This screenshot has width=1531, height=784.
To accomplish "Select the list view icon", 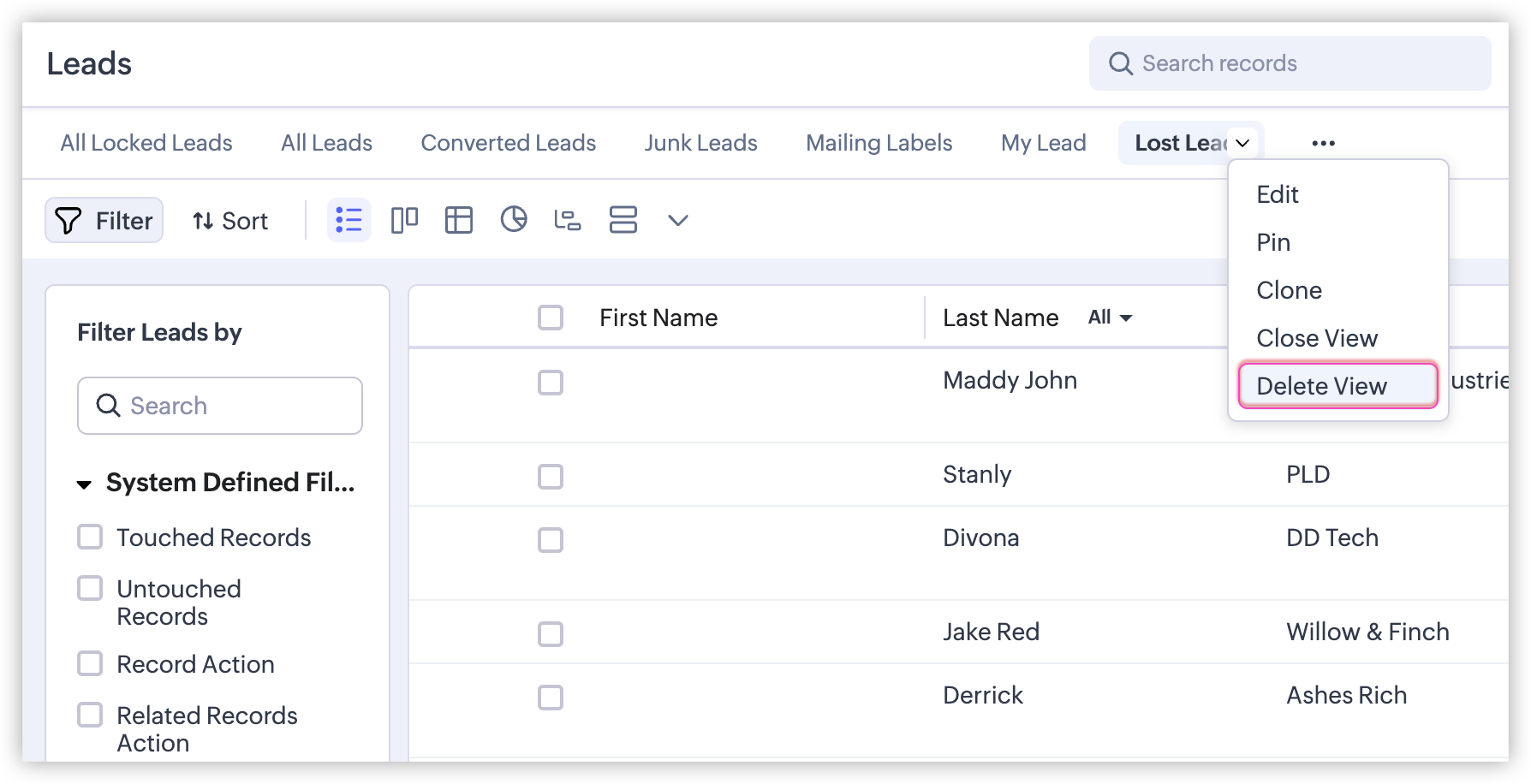I will point(348,220).
